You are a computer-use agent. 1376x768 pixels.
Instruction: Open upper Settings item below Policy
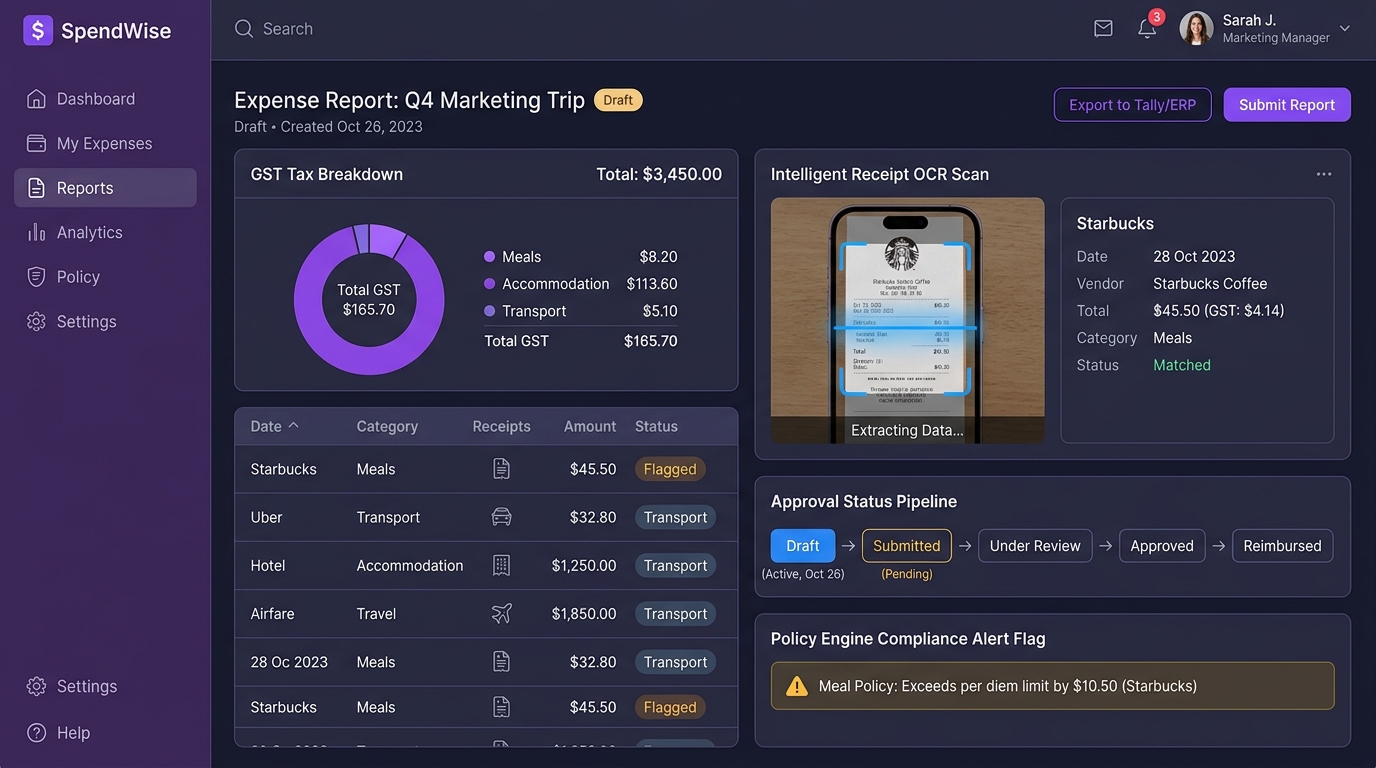pyautogui.click(x=105, y=321)
